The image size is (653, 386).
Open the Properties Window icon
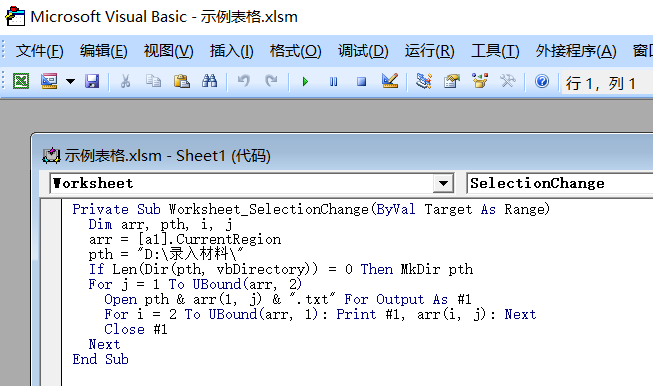(x=452, y=81)
